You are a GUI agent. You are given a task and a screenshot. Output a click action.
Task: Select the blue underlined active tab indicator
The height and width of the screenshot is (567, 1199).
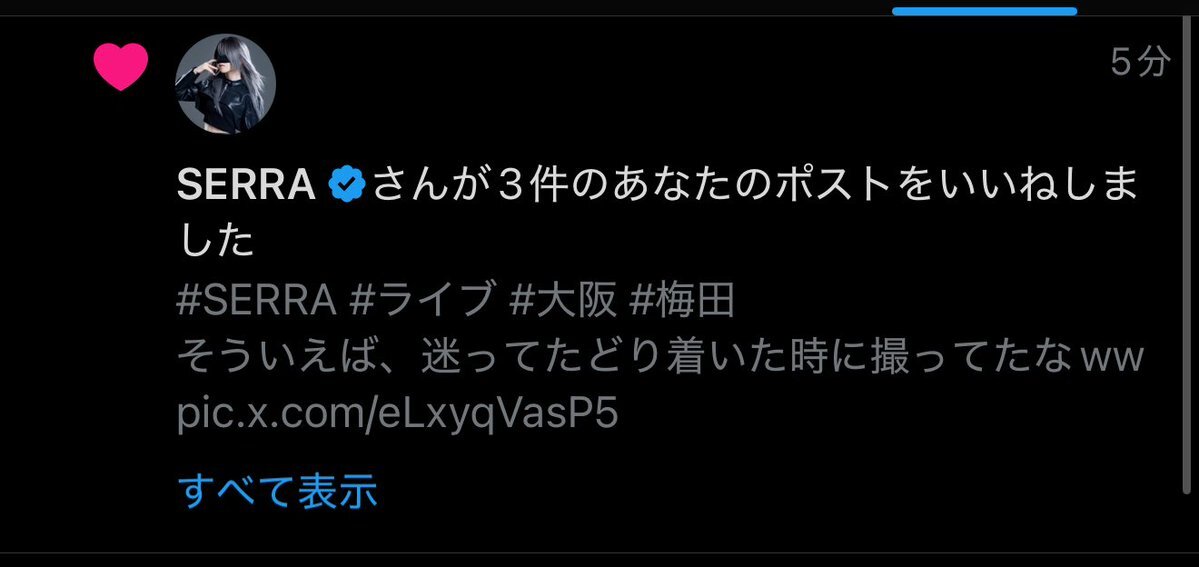pos(984,11)
